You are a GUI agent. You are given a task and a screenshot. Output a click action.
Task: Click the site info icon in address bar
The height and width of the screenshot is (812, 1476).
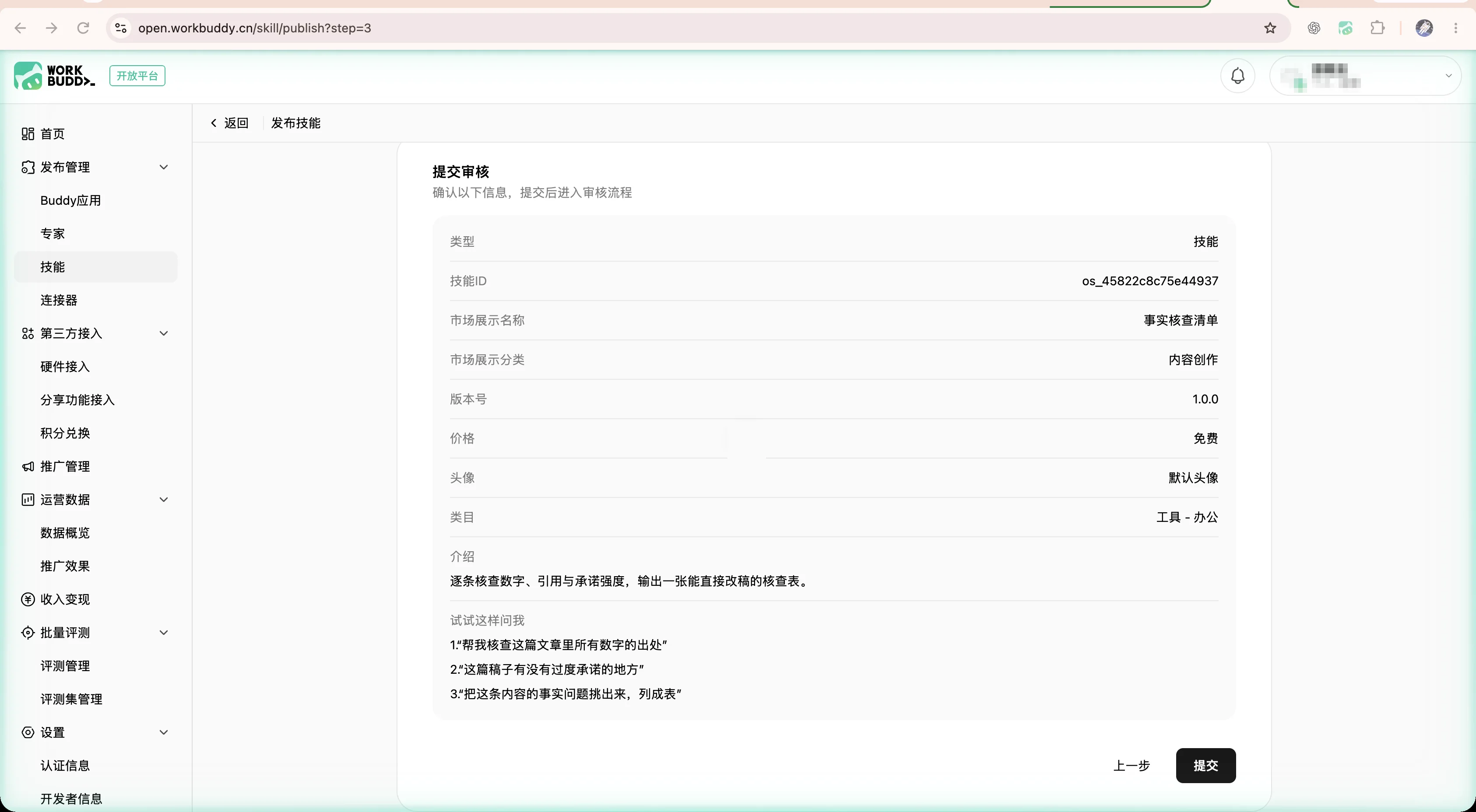(121, 28)
